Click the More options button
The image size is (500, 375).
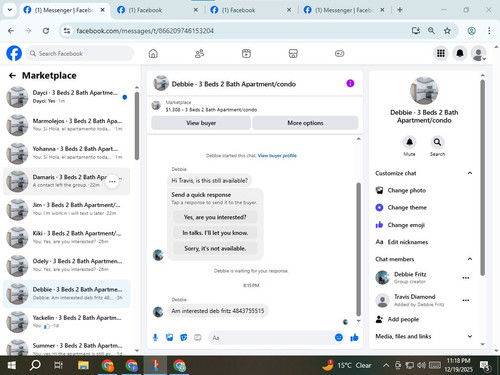[305, 123]
